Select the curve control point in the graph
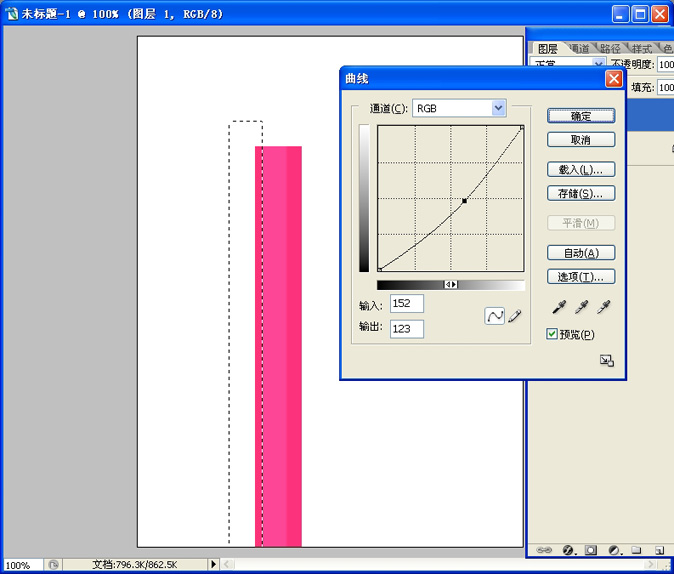The image size is (674, 574). 464,201
